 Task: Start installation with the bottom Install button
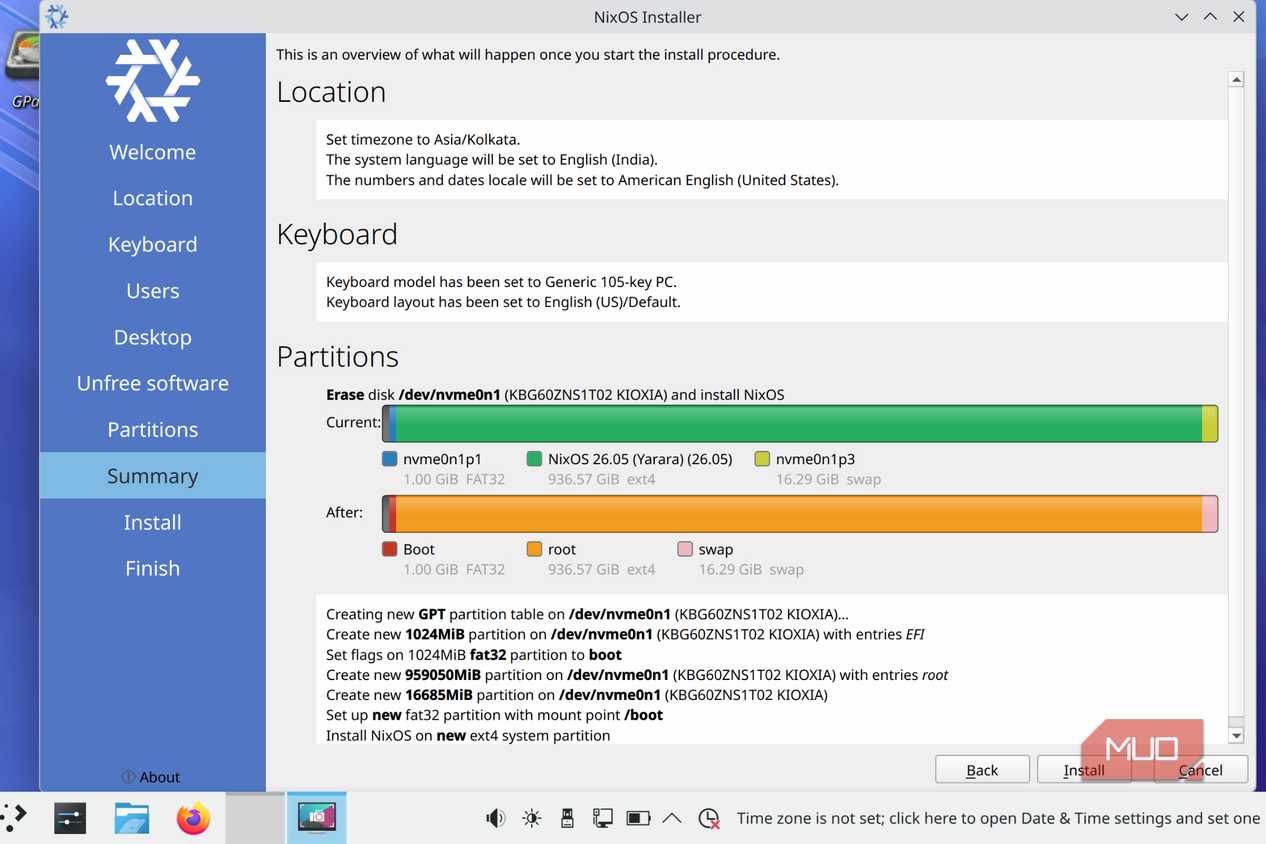(1084, 769)
